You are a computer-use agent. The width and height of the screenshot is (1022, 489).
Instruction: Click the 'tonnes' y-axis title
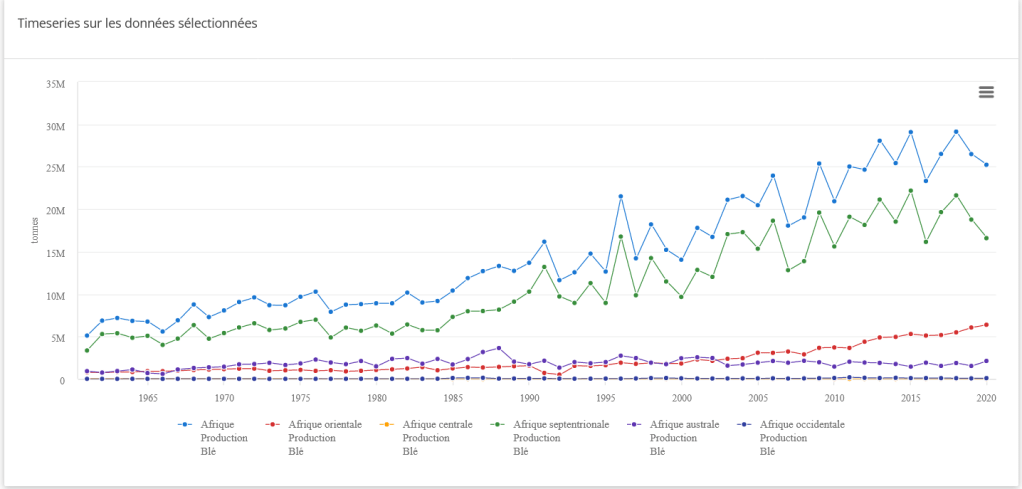click(36, 229)
